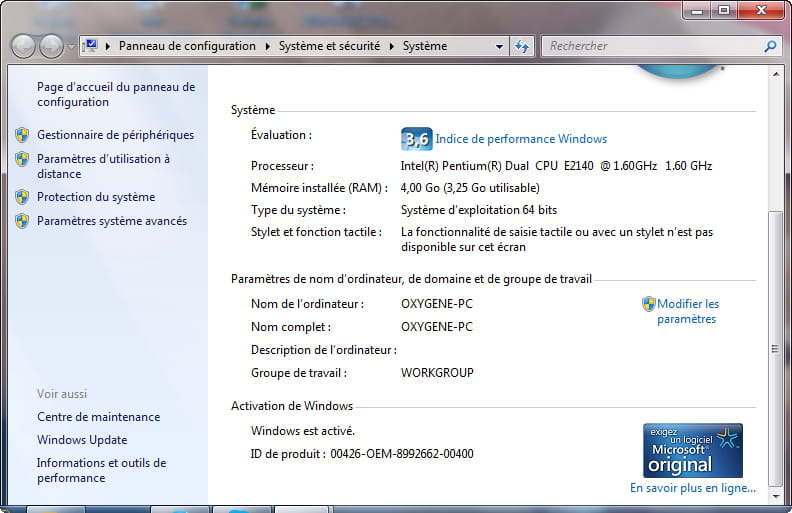
Task: Refresh the page with the refresh button
Action: tap(522, 46)
